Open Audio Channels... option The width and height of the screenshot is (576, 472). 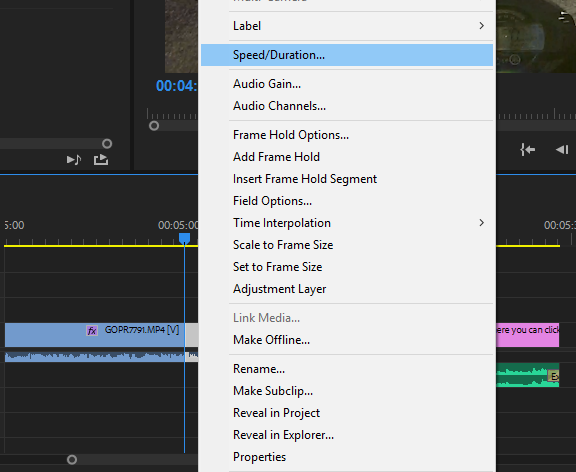(x=347, y=106)
